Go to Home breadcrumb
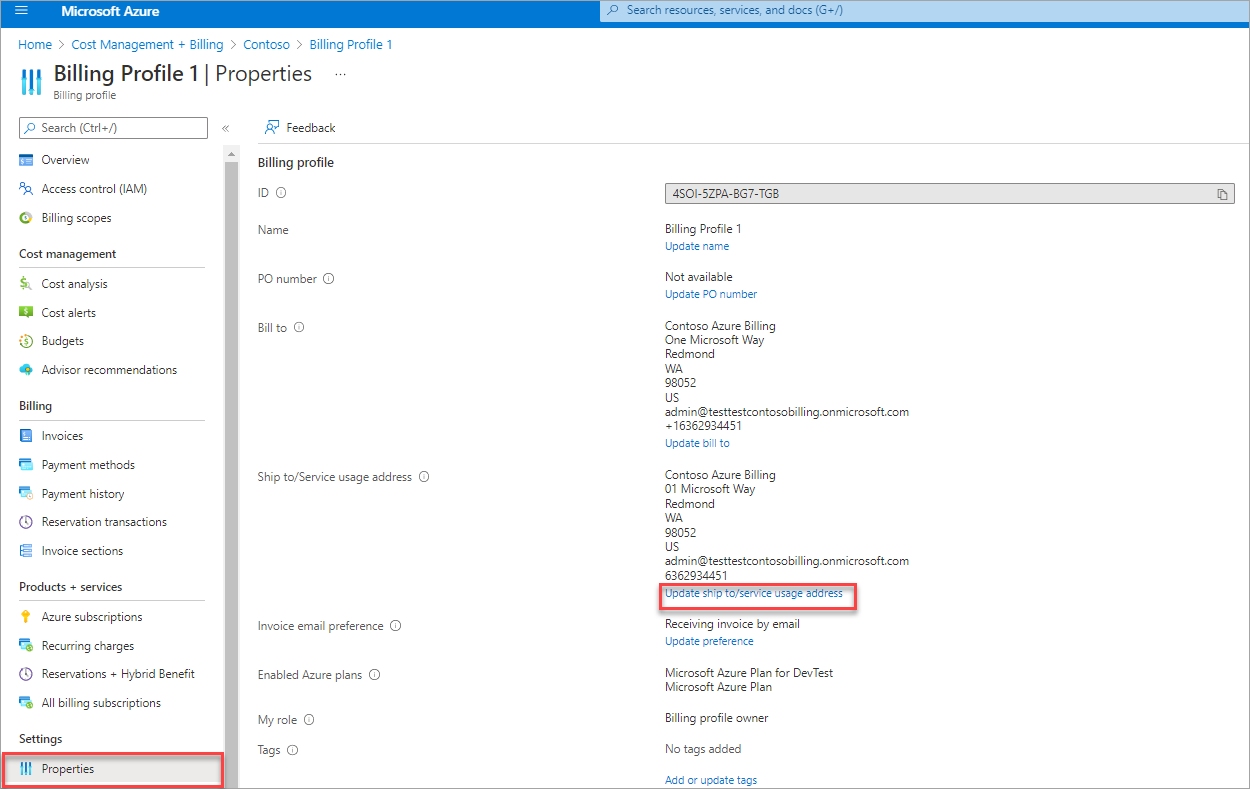This screenshot has height=789, width=1250. pyautogui.click(x=35, y=45)
